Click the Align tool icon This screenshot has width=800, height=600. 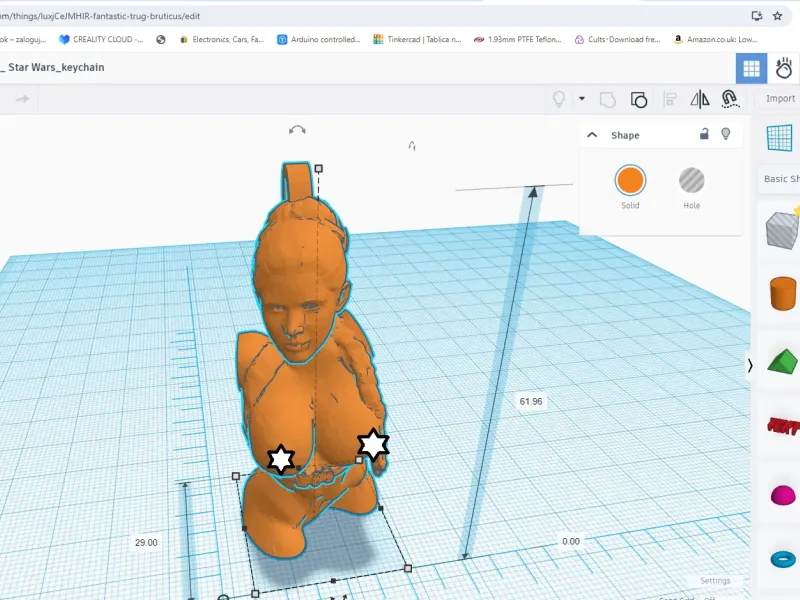(x=670, y=99)
